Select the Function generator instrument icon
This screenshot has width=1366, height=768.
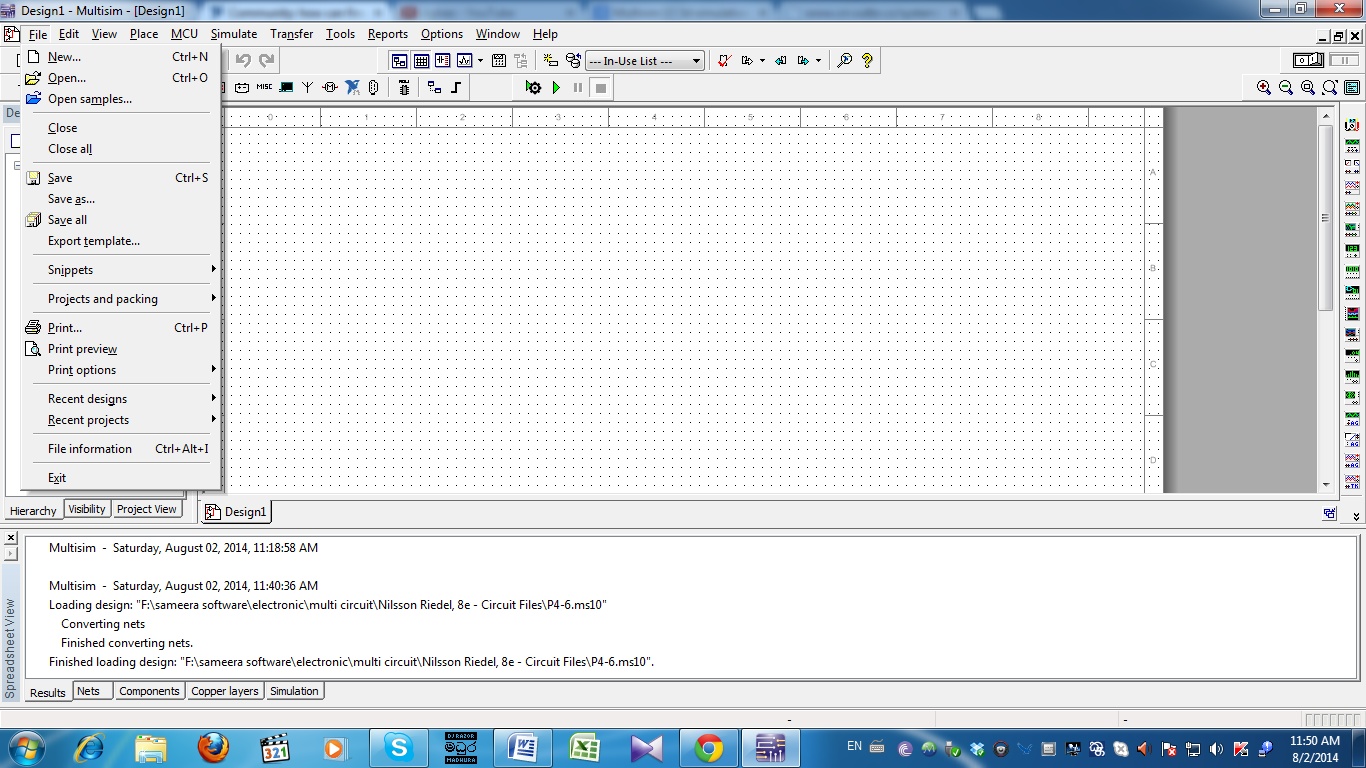[1352, 146]
